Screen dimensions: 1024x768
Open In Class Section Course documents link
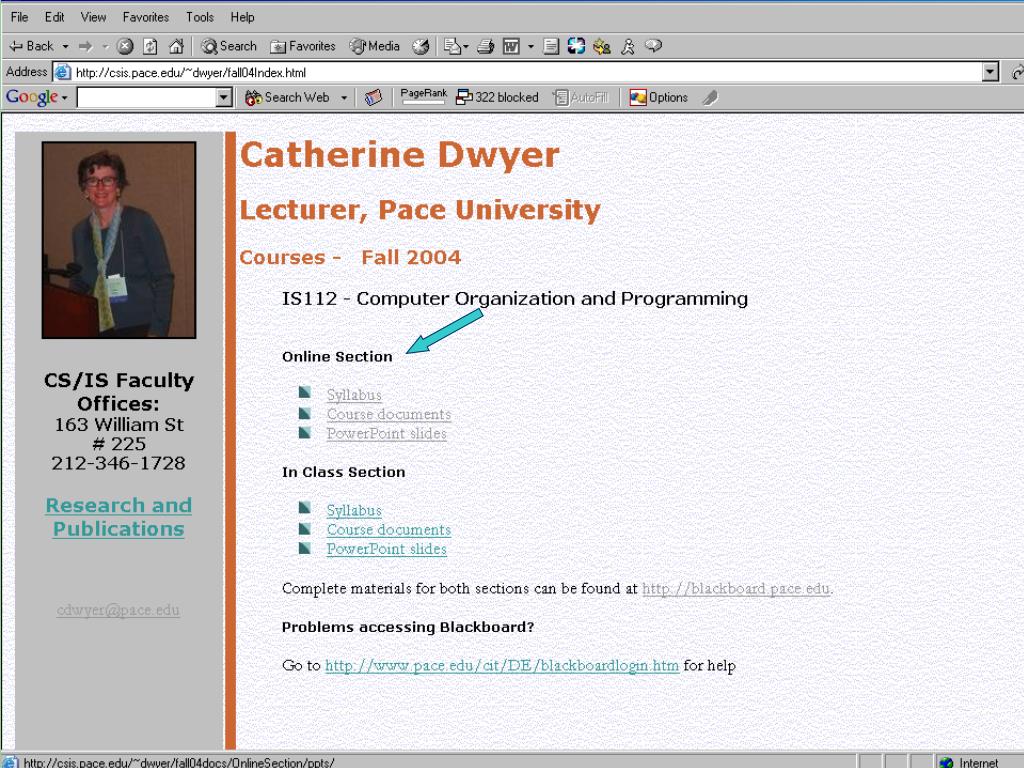(389, 530)
